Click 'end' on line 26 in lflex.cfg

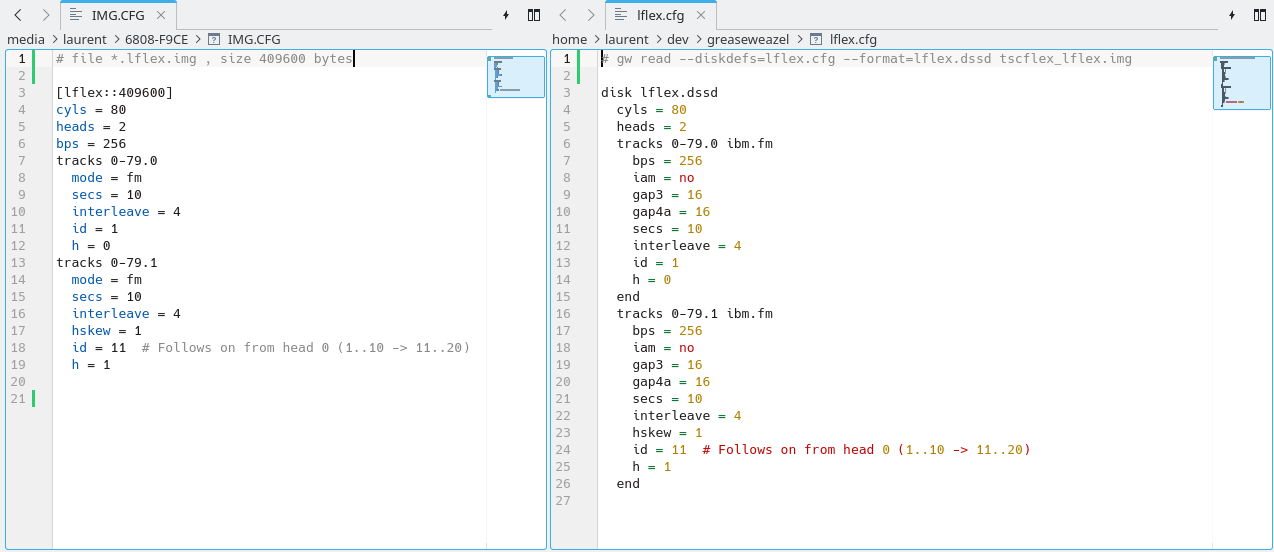[x=628, y=484]
